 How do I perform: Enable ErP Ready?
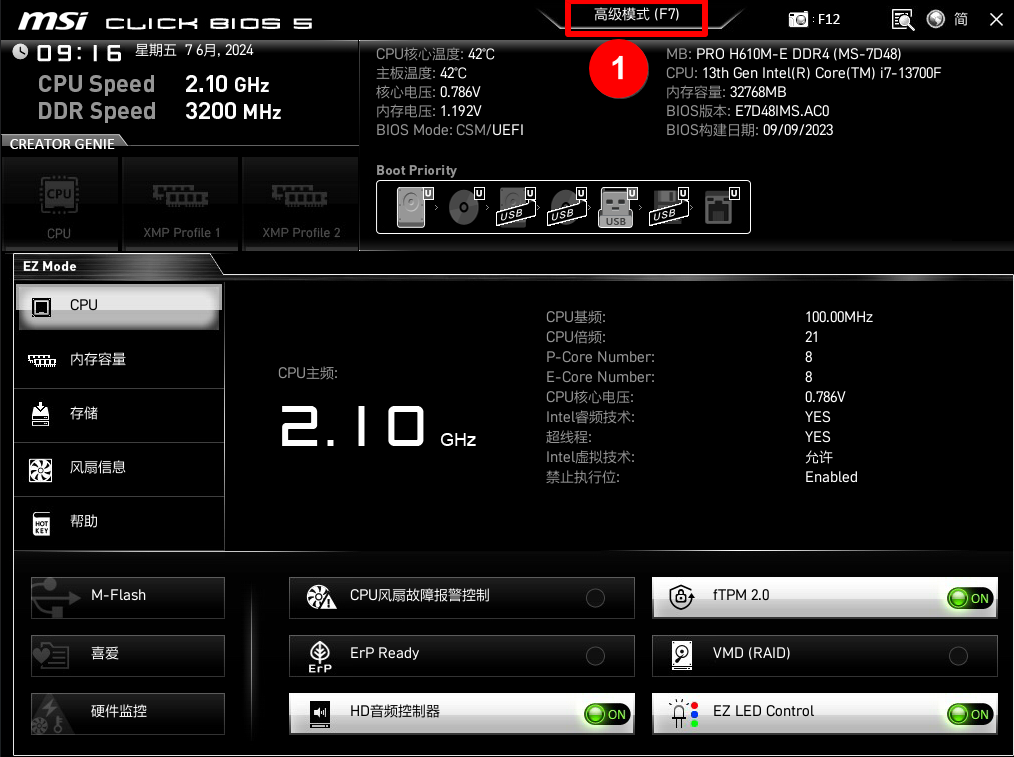tap(595, 656)
